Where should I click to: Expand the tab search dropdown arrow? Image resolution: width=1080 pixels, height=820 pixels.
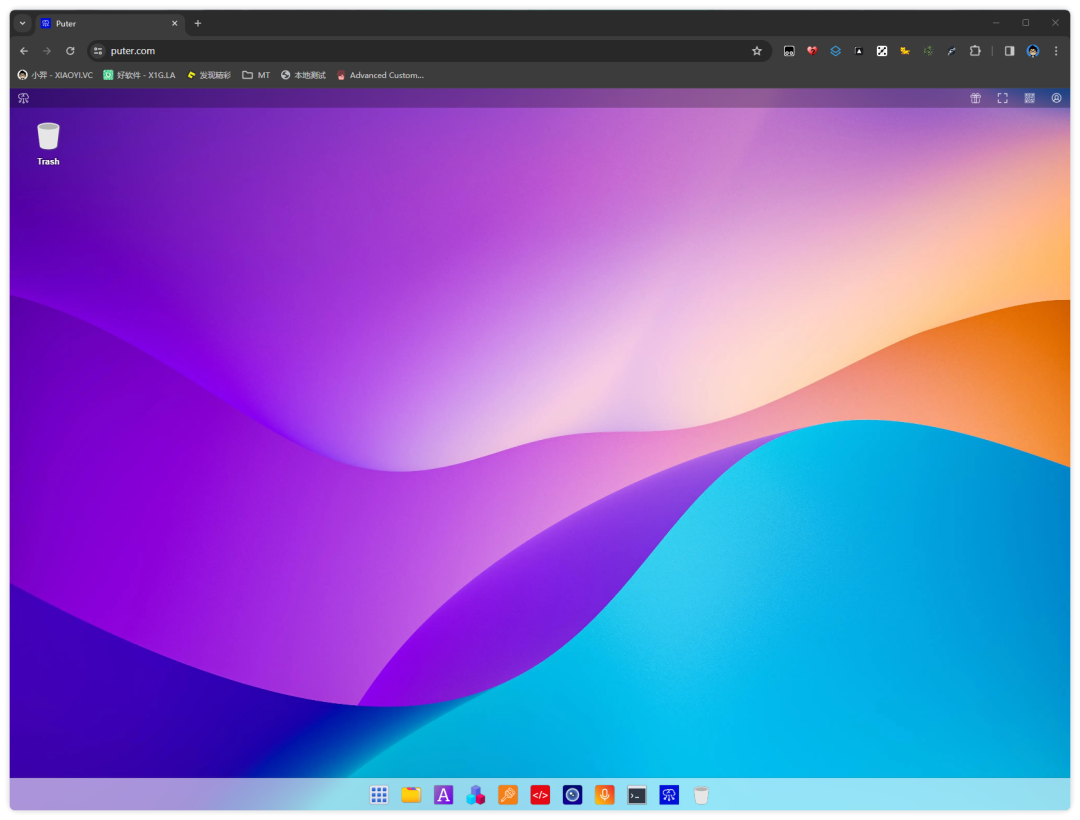[x=23, y=23]
